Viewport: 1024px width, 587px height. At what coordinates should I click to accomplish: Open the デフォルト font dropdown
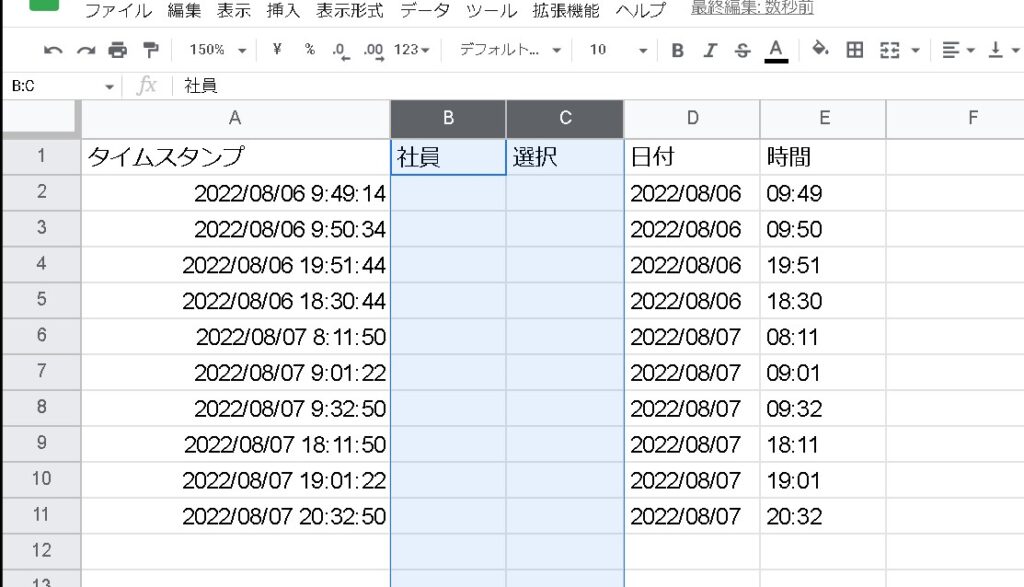tap(510, 50)
